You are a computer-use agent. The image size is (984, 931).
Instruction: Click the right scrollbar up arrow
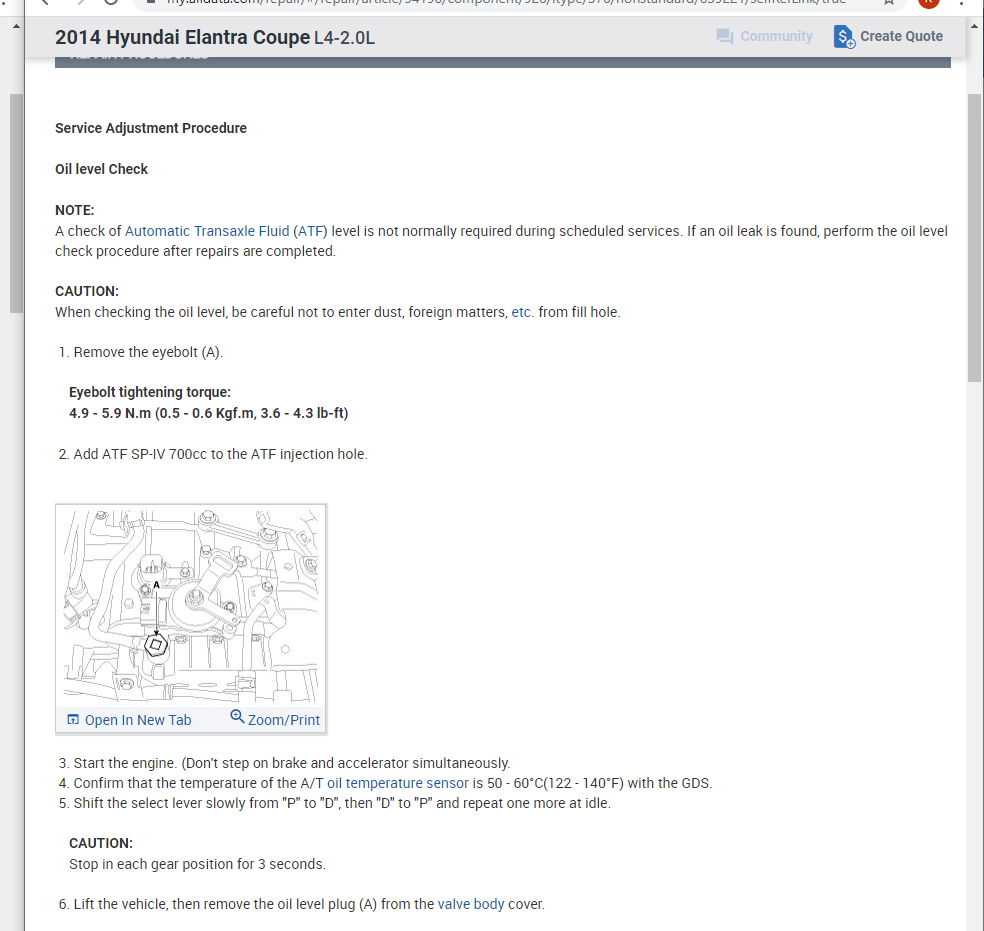click(974, 26)
